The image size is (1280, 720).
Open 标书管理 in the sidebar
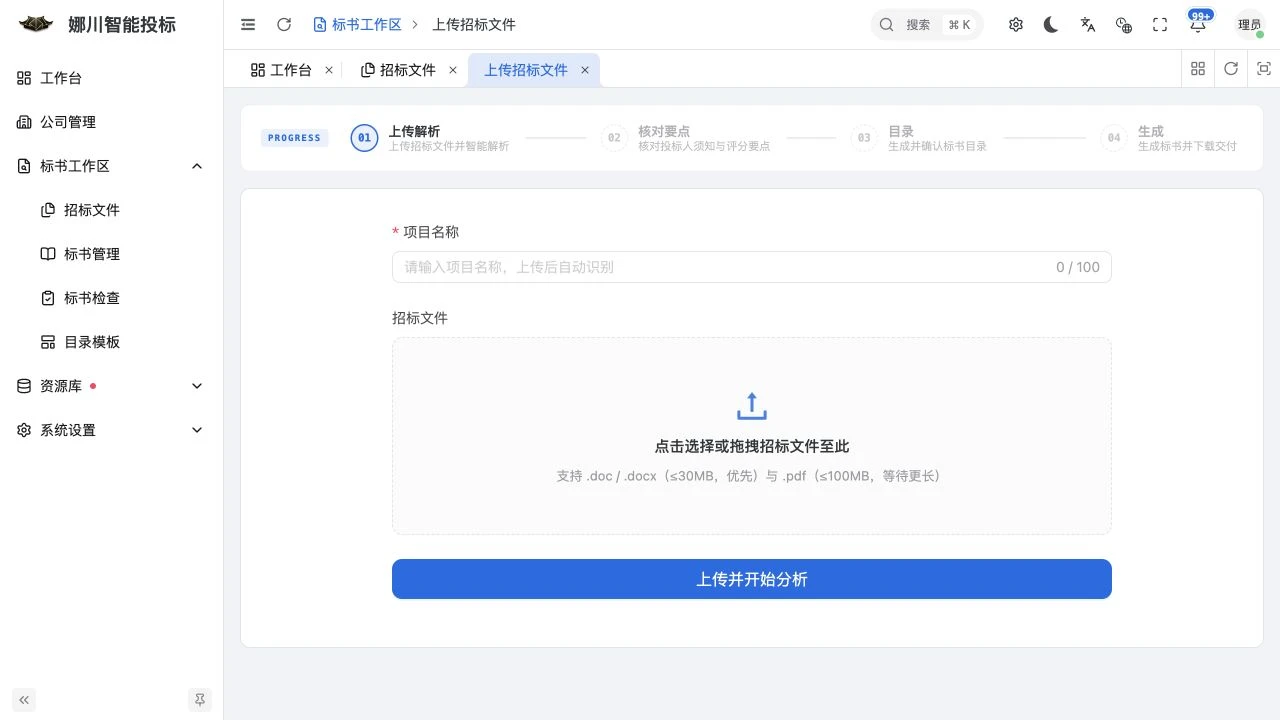pos(112,254)
